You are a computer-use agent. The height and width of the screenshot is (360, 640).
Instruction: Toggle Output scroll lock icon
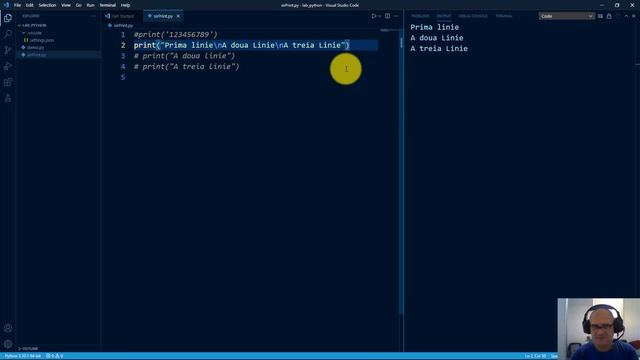tap(609, 16)
